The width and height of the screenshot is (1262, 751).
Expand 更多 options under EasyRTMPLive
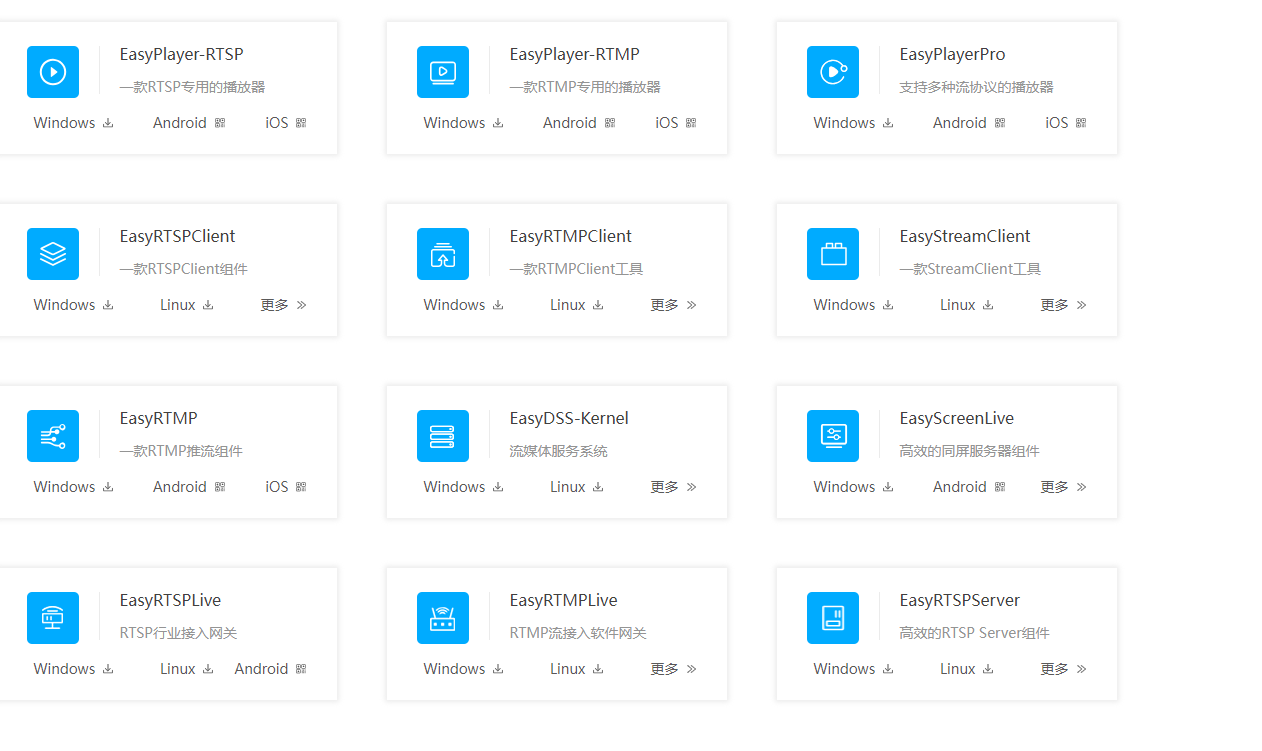[x=674, y=669]
